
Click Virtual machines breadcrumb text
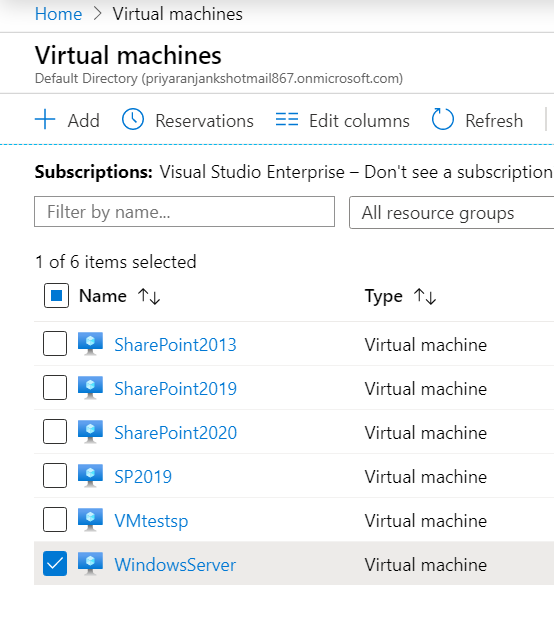(177, 14)
